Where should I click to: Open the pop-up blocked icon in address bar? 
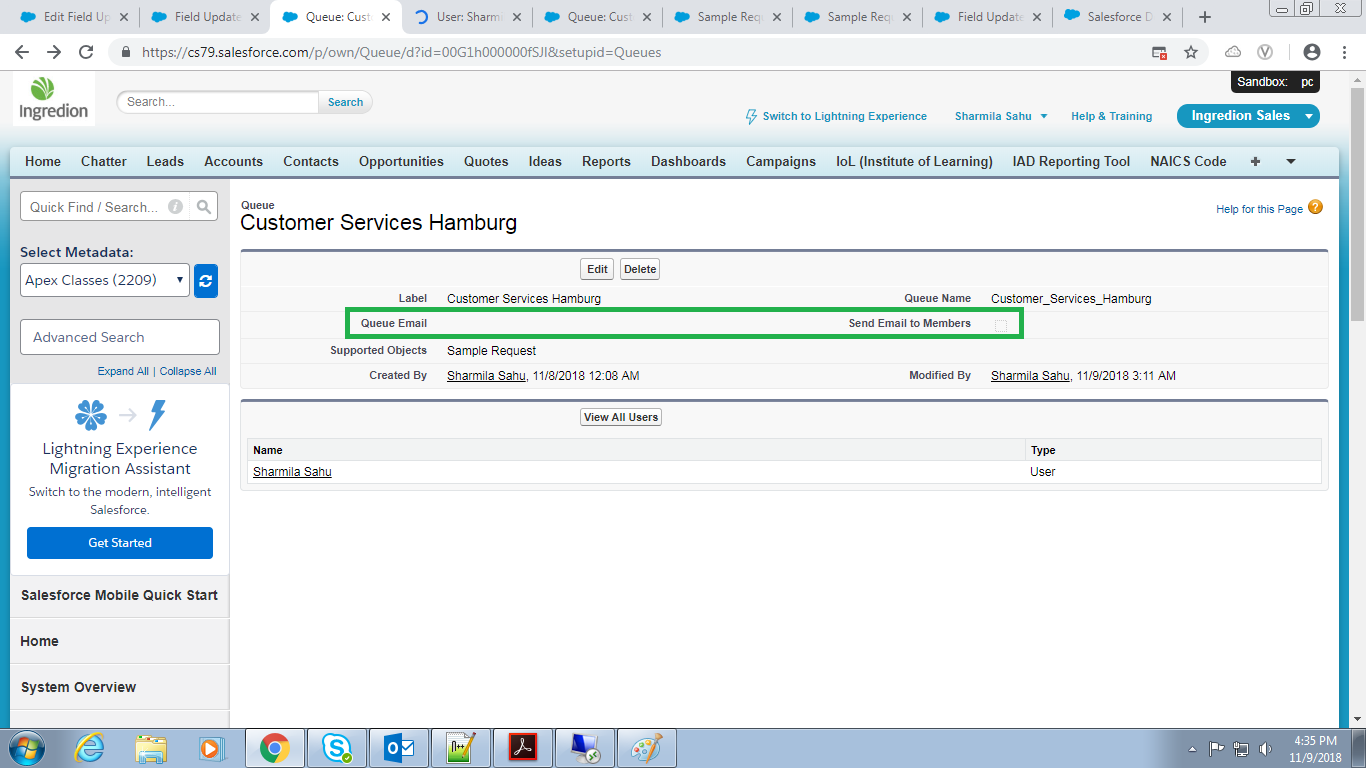point(1159,52)
